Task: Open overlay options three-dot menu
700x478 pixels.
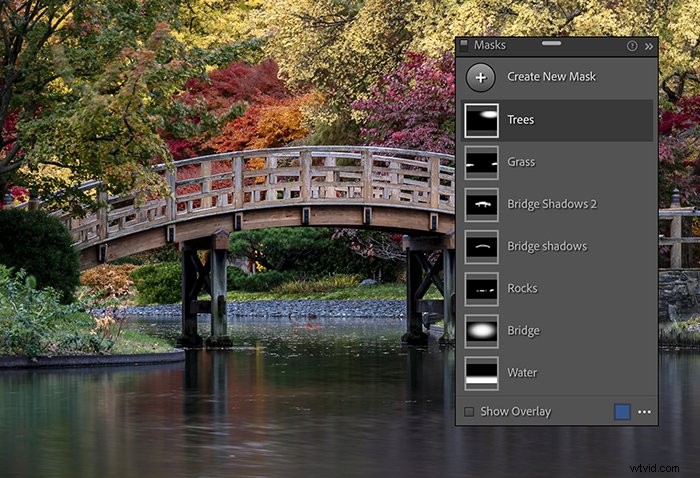Action: pyautogui.click(x=644, y=412)
